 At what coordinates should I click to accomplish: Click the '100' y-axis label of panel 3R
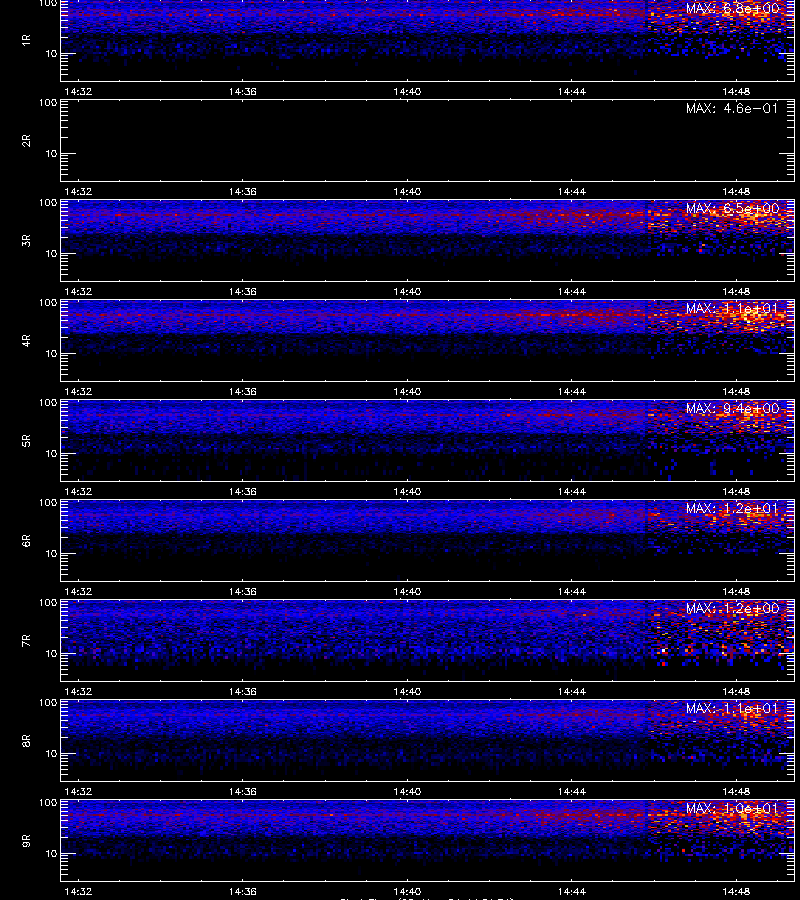click(48, 203)
